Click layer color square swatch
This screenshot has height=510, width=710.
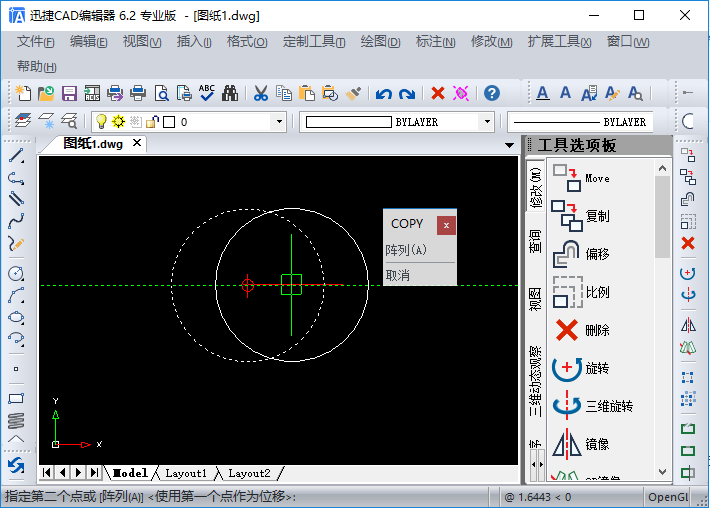pos(169,122)
